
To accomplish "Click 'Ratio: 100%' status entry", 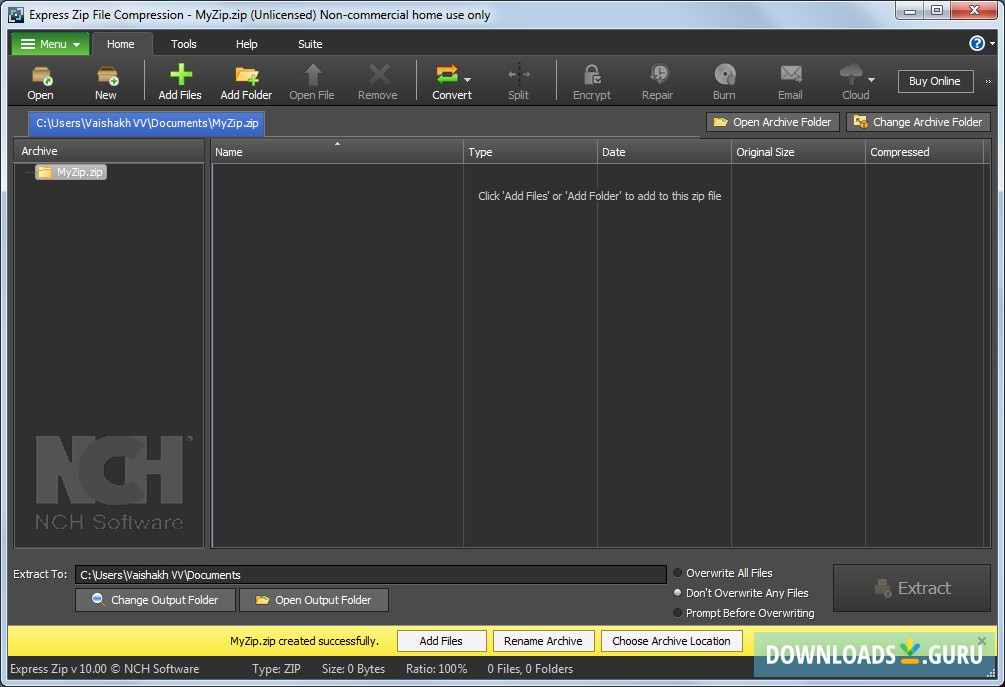I will click(x=436, y=668).
